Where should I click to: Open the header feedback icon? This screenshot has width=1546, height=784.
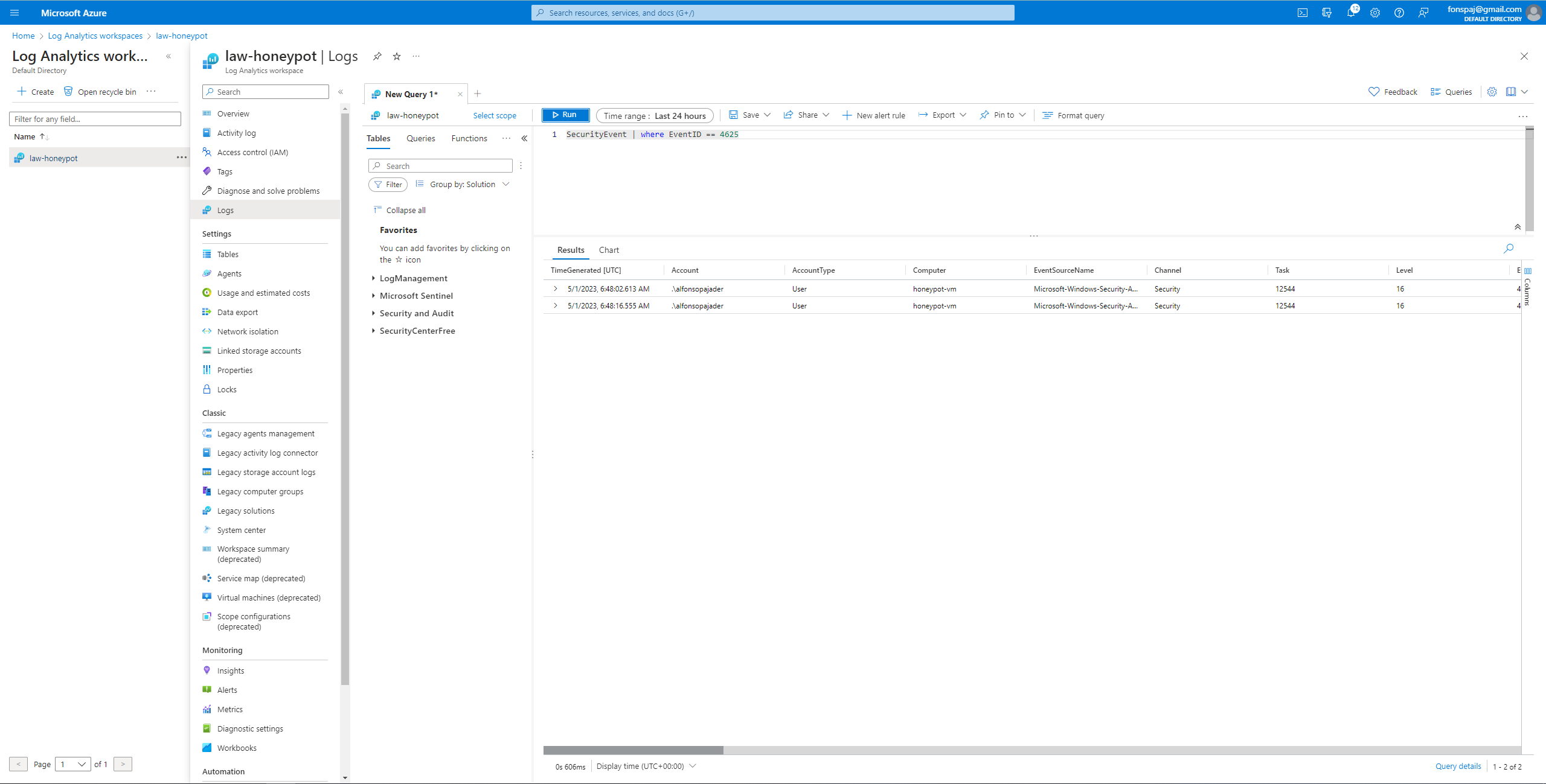click(1423, 13)
